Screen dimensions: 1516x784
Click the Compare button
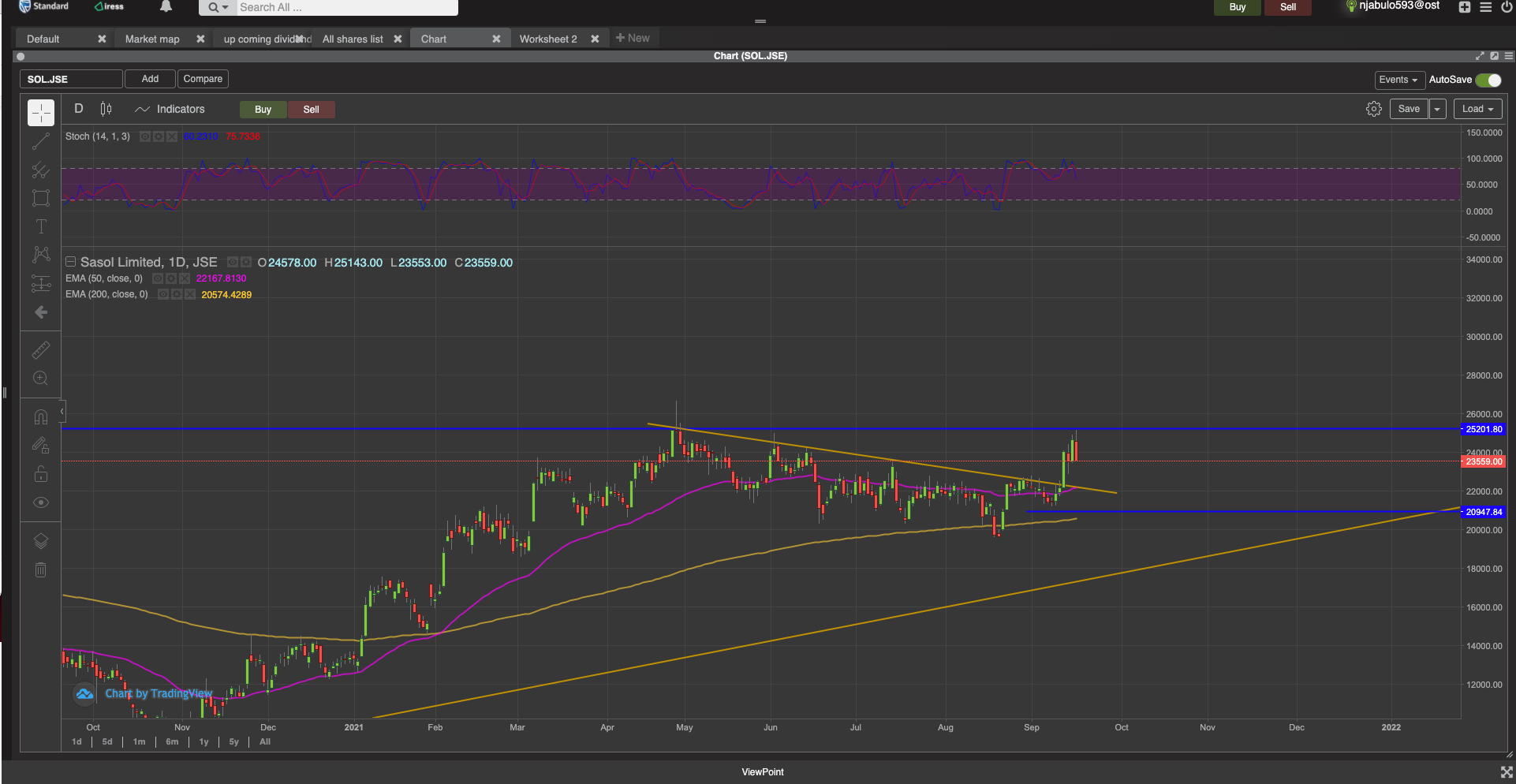point(203,79)
